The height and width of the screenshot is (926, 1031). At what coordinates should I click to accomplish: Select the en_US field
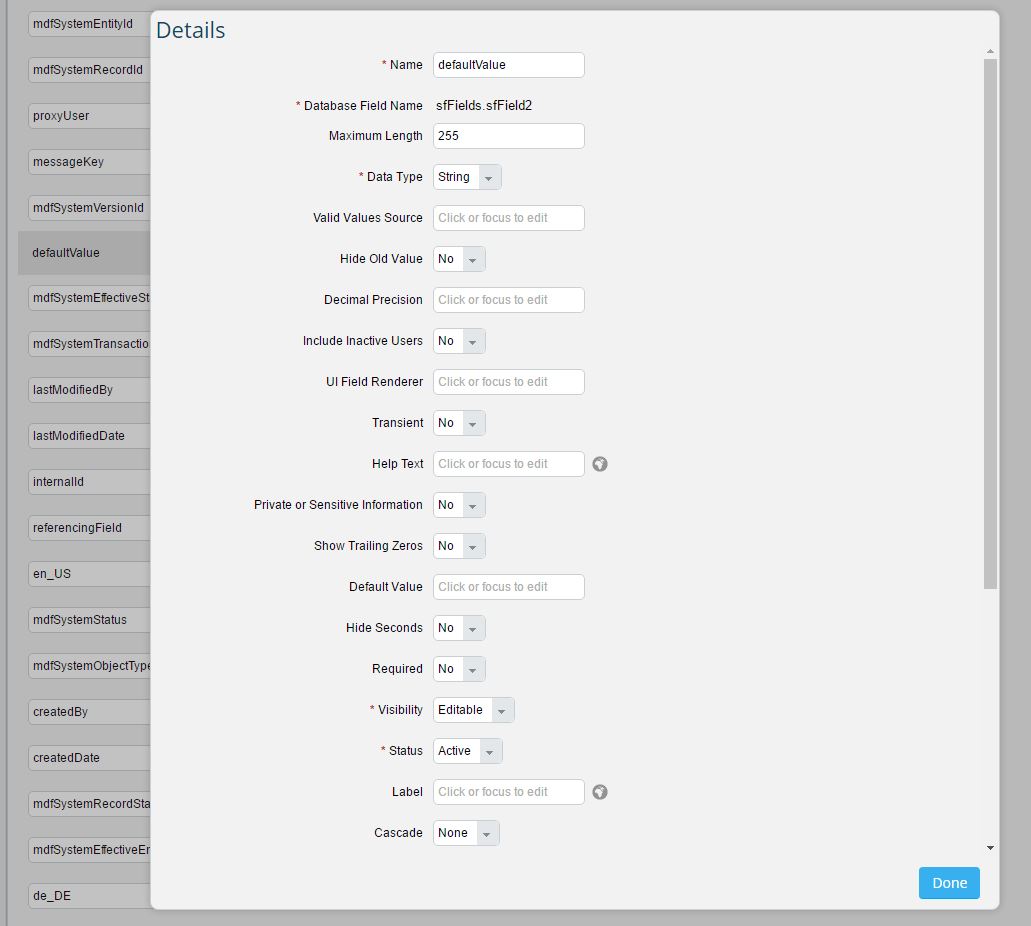pyautogui.click(x=89, y=574)
